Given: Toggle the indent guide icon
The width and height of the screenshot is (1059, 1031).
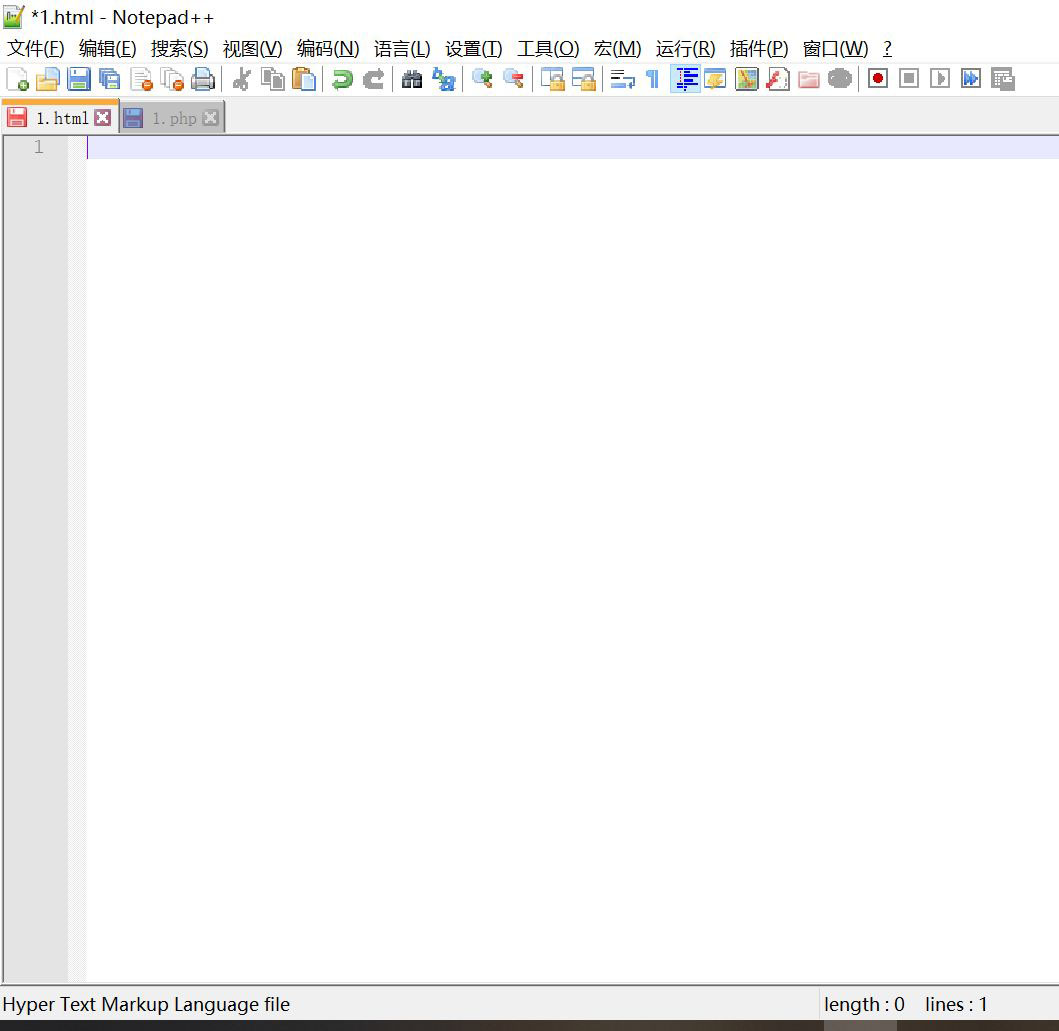Looking at the screenshot, I should [x=685, y=80].
